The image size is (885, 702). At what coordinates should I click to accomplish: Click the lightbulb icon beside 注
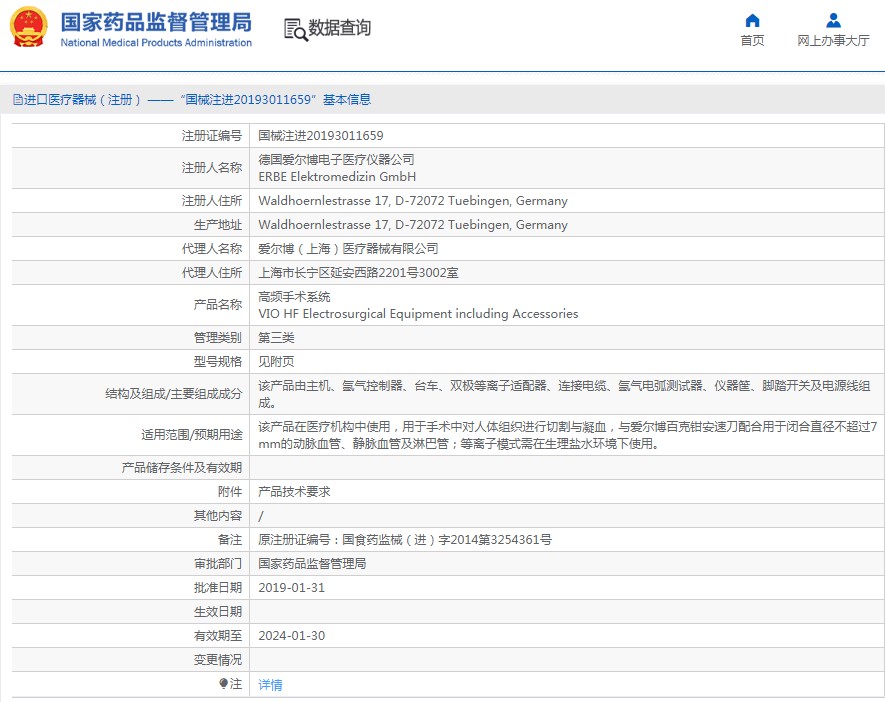point(224,684)
